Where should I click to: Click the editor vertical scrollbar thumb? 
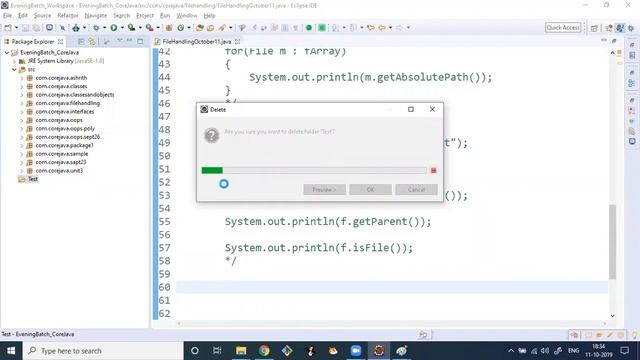pos(612,242)
